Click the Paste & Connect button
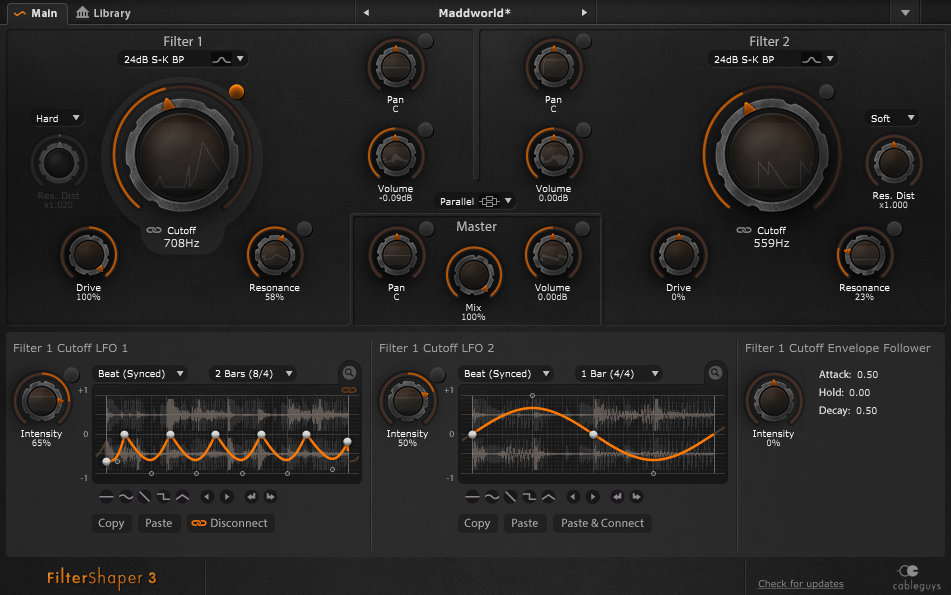The image size is (951, 595). click(x=602, y=523)
